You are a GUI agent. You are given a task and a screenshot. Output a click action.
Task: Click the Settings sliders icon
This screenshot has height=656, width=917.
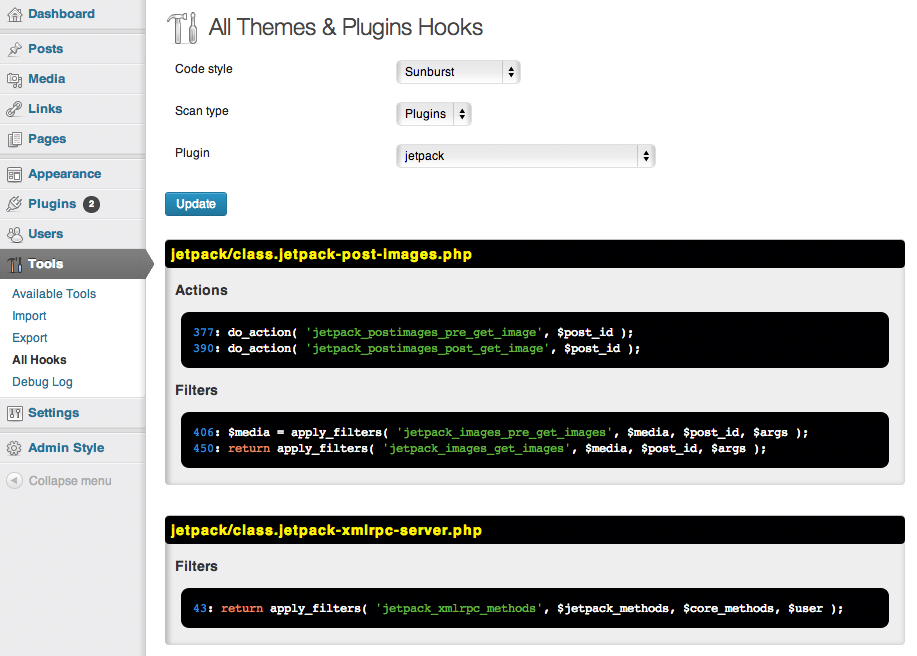click(x=15, y=413)
